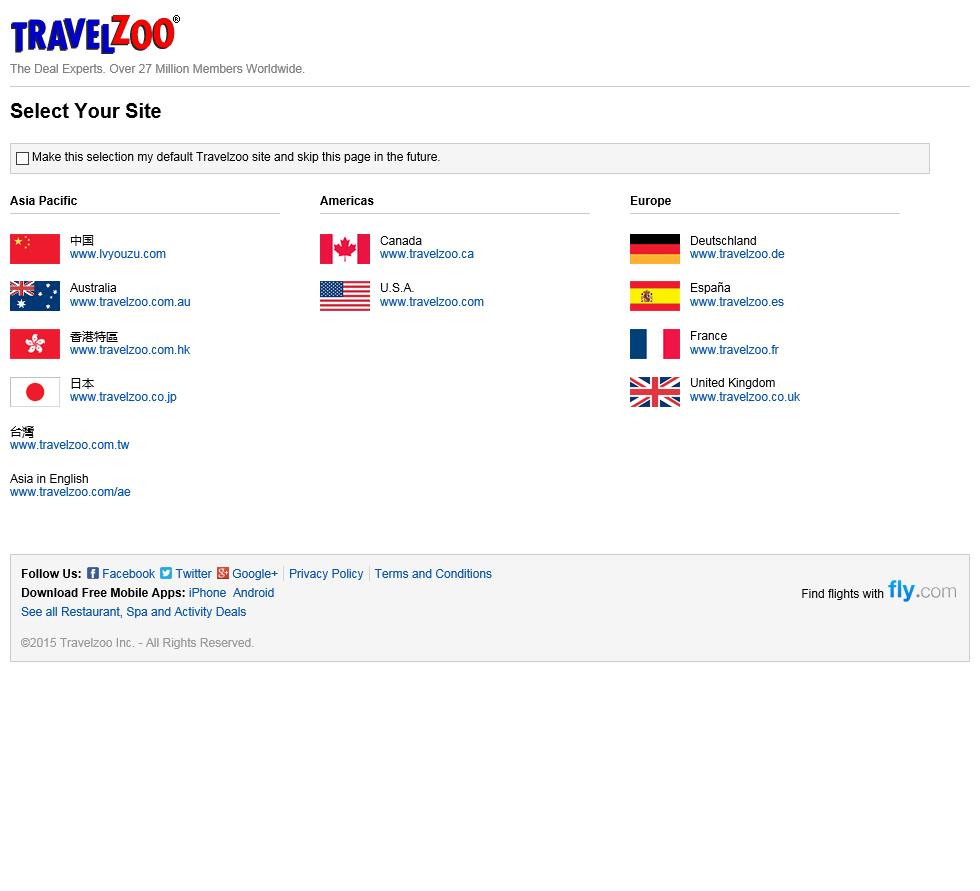The width and height of the screenshot is (980, 891).
Task: Open the www.lvyouzu.com link
Action: coord(118,254)
